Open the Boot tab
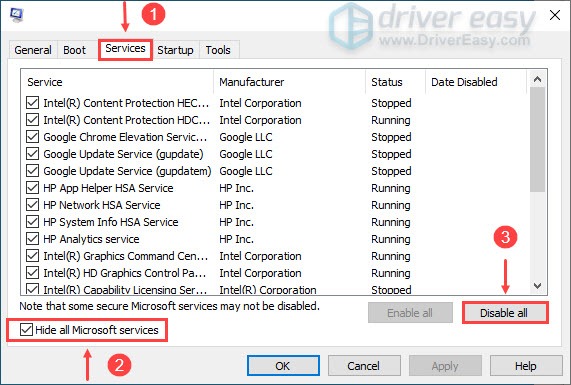The width and height of the screenshot is (571, 385). (74, 50)
